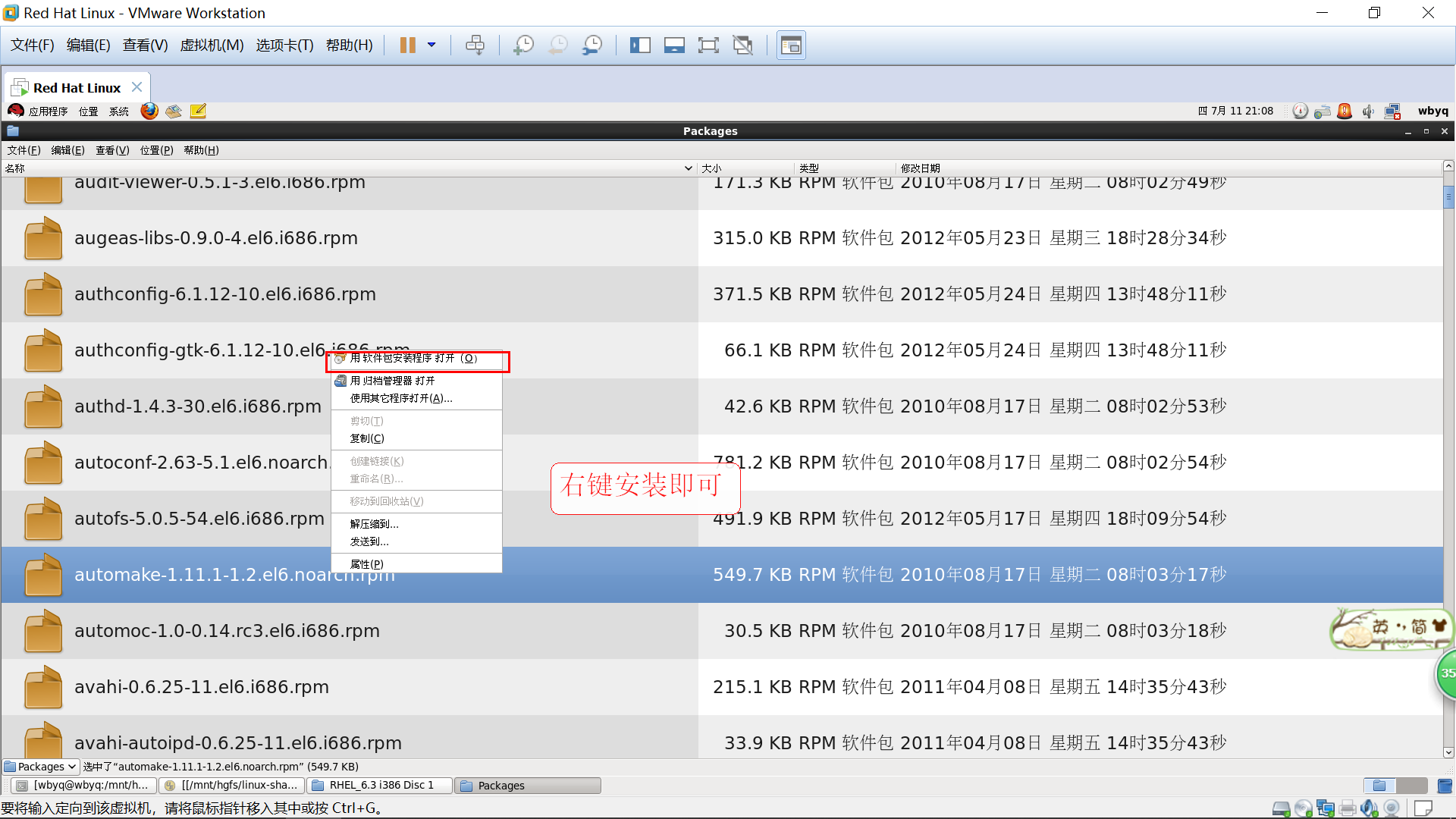Launch Firefox from GNOME panel
Image resolution: width=1456 pixels, height=819 pixels.
(x=149, y=111)
